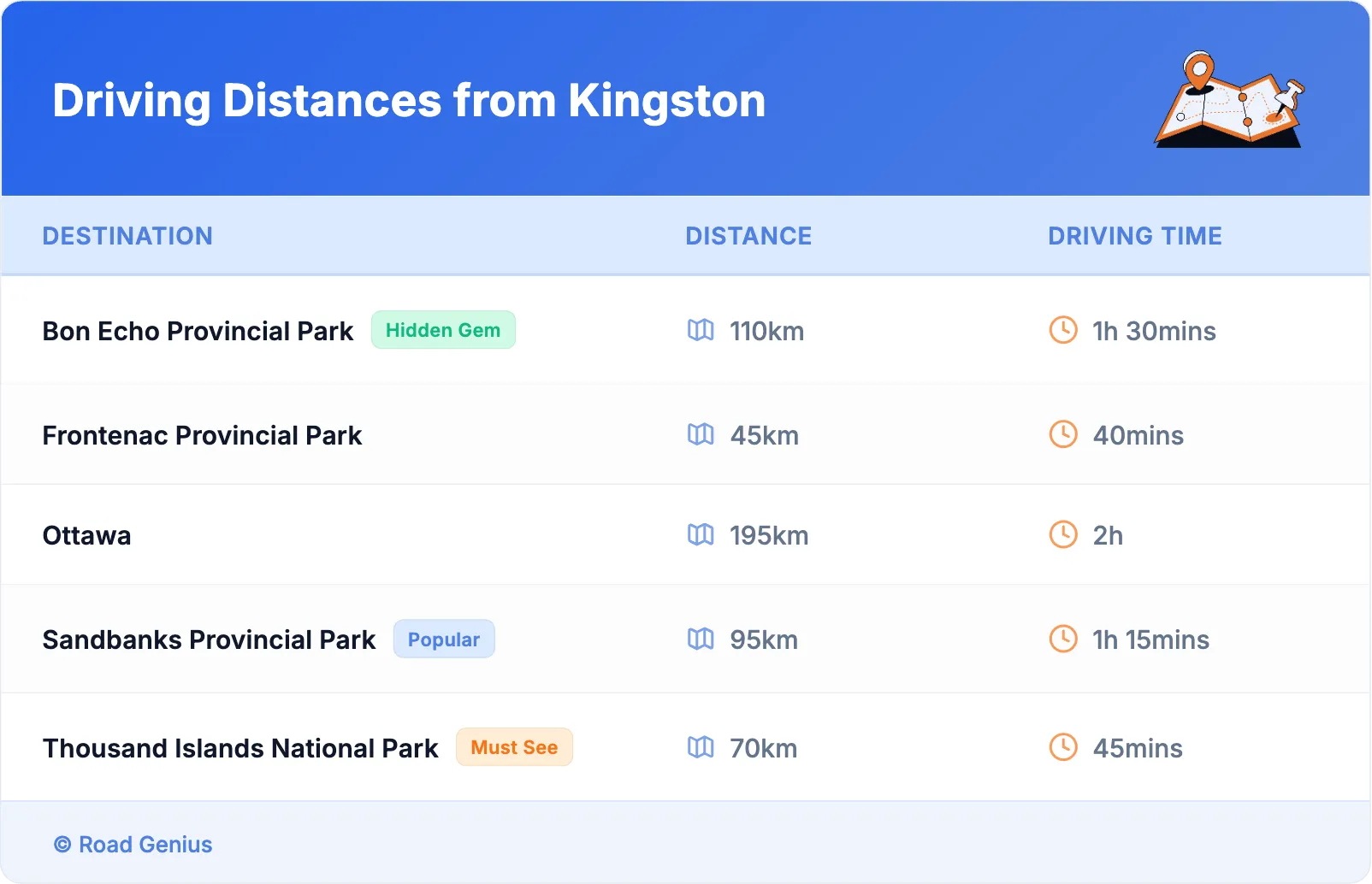Viewport: 1372px width, 884px height.
Task: Click map icon beside 195km
Action: tap(701, 534)
